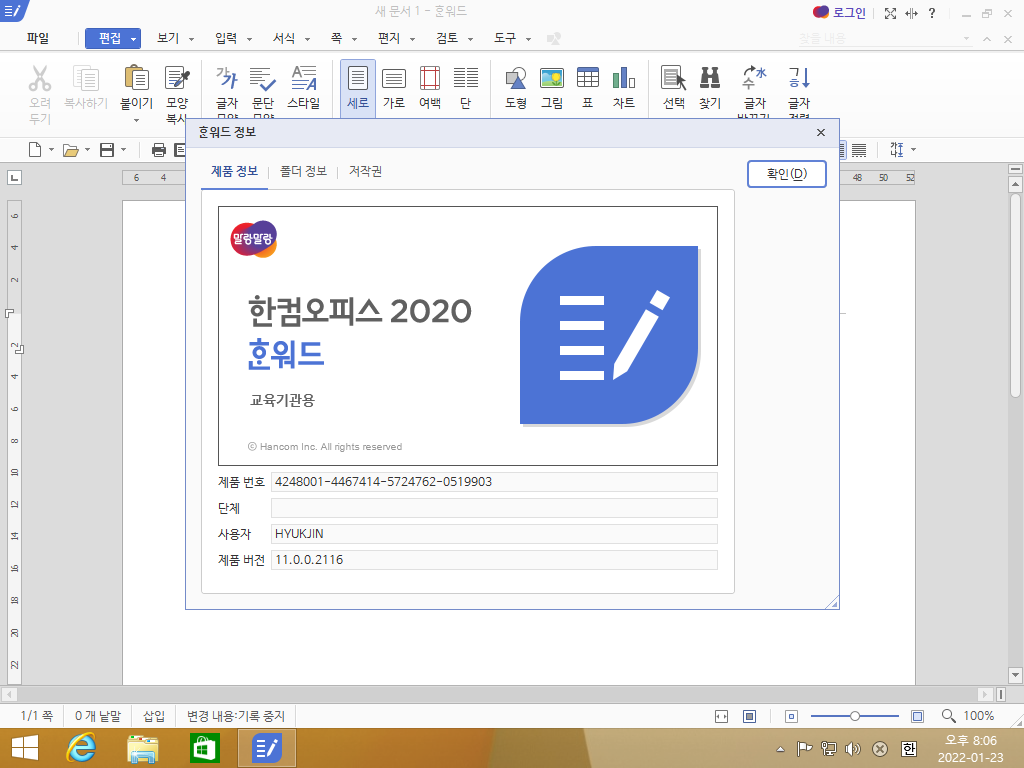Open the 서식 menu
This screenshot has height=768, width=1024.
(284, 39)
